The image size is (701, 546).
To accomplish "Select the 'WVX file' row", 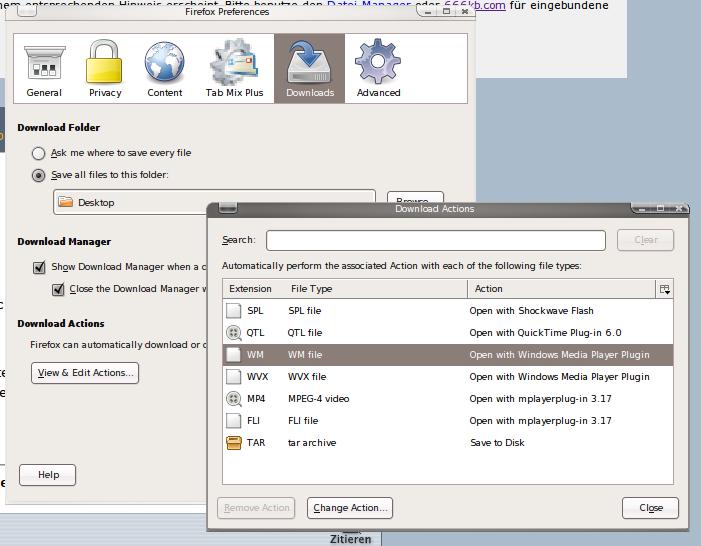I will tap(448, 377).
